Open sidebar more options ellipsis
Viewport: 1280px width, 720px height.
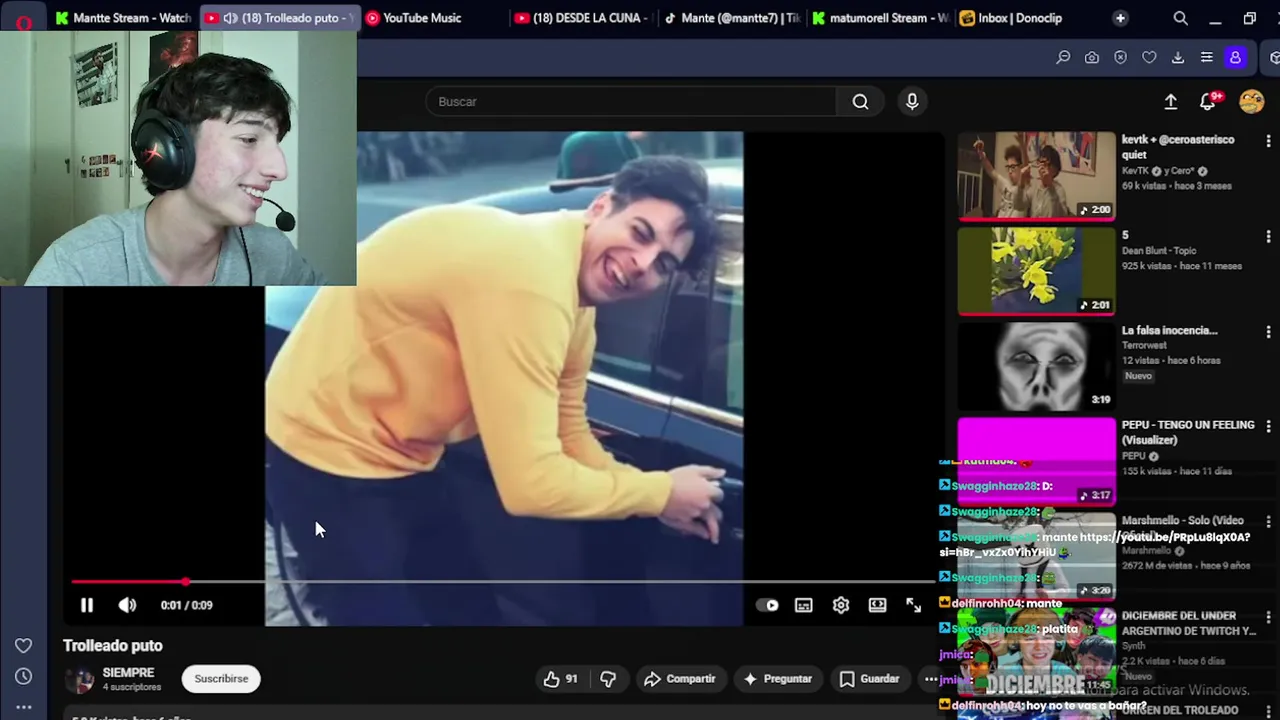tap(23, 707)
